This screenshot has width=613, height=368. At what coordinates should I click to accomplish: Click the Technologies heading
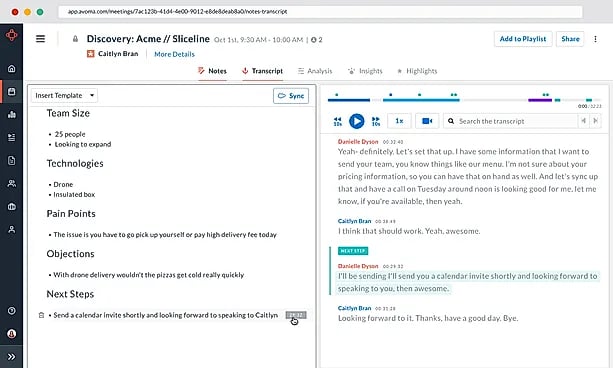pyautogui.click(x=75, y=163)
